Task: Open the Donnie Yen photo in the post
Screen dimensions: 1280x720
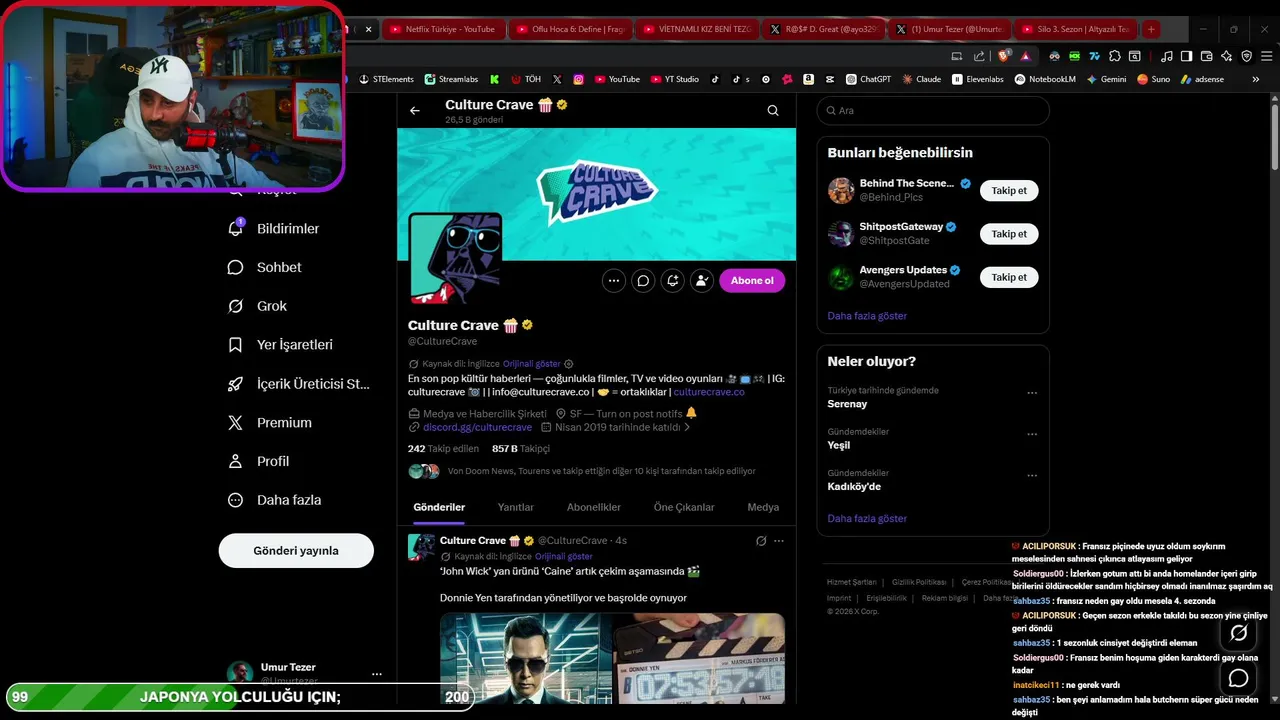Action: 525,658
